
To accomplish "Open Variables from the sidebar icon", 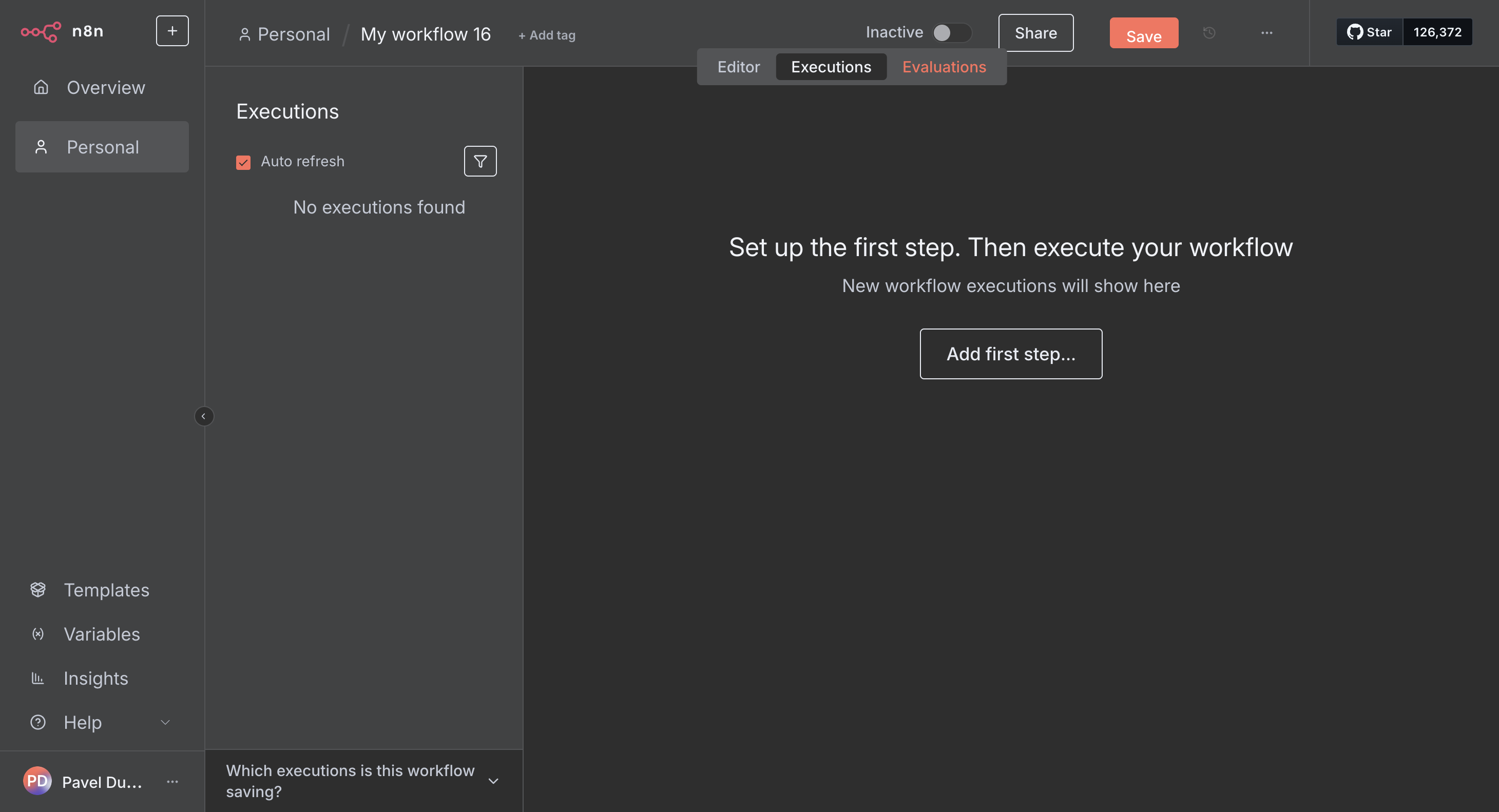I will pyautogui.click(x=39, y=634).
